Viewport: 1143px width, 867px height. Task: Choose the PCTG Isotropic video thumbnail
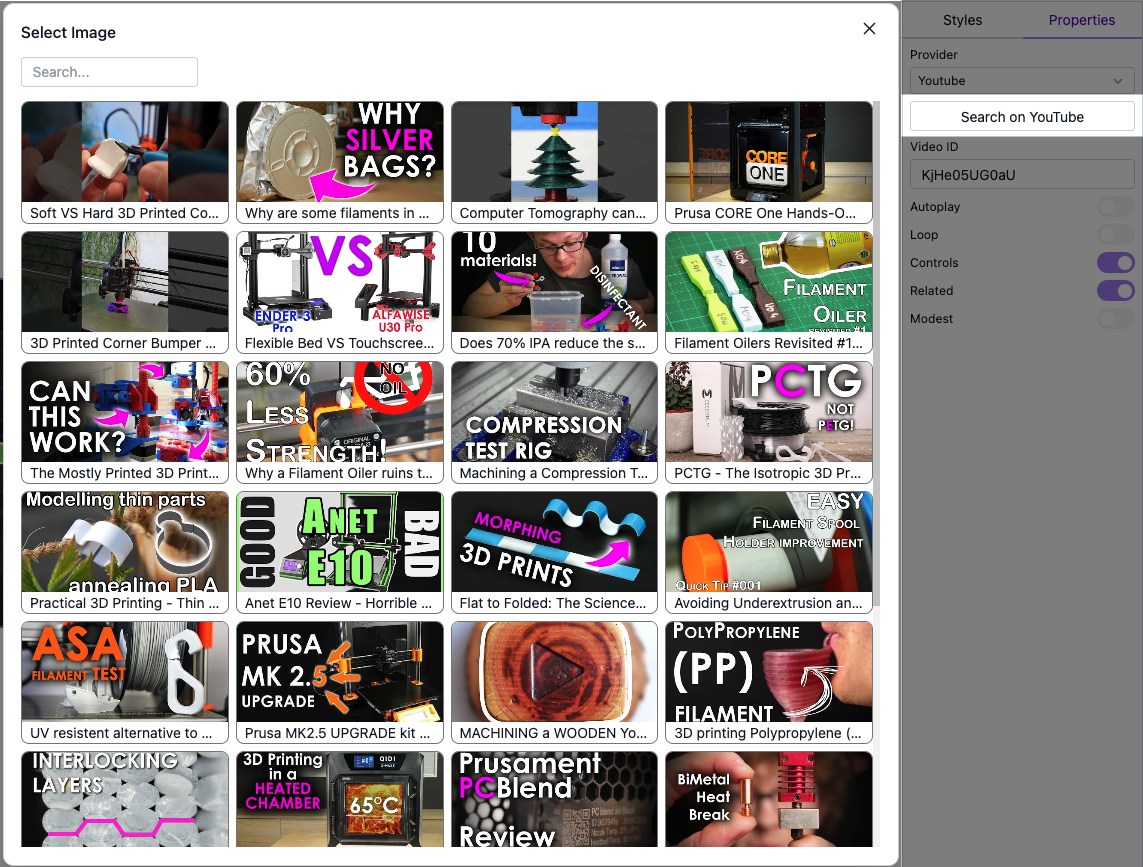[768, 412]
